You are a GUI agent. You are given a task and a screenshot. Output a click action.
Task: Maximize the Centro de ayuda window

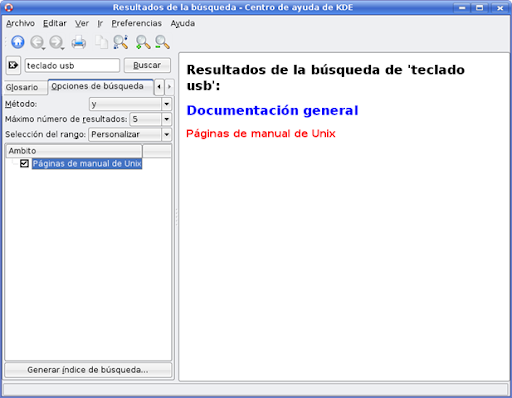tap(480, 8)
